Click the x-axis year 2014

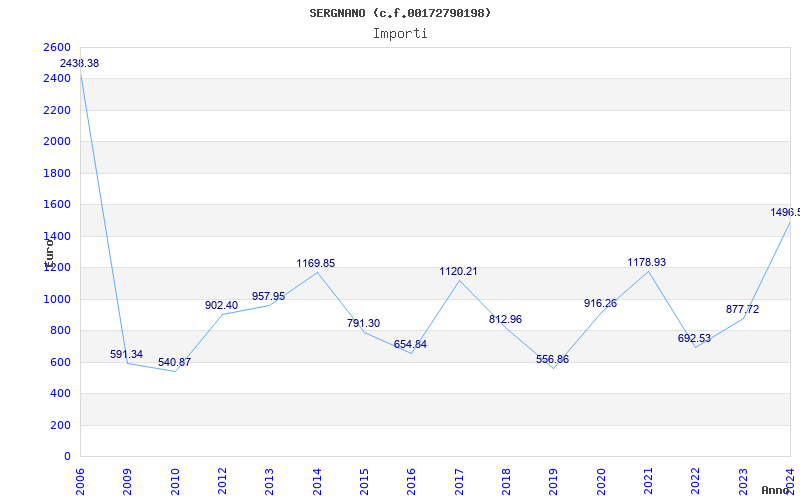317,481
